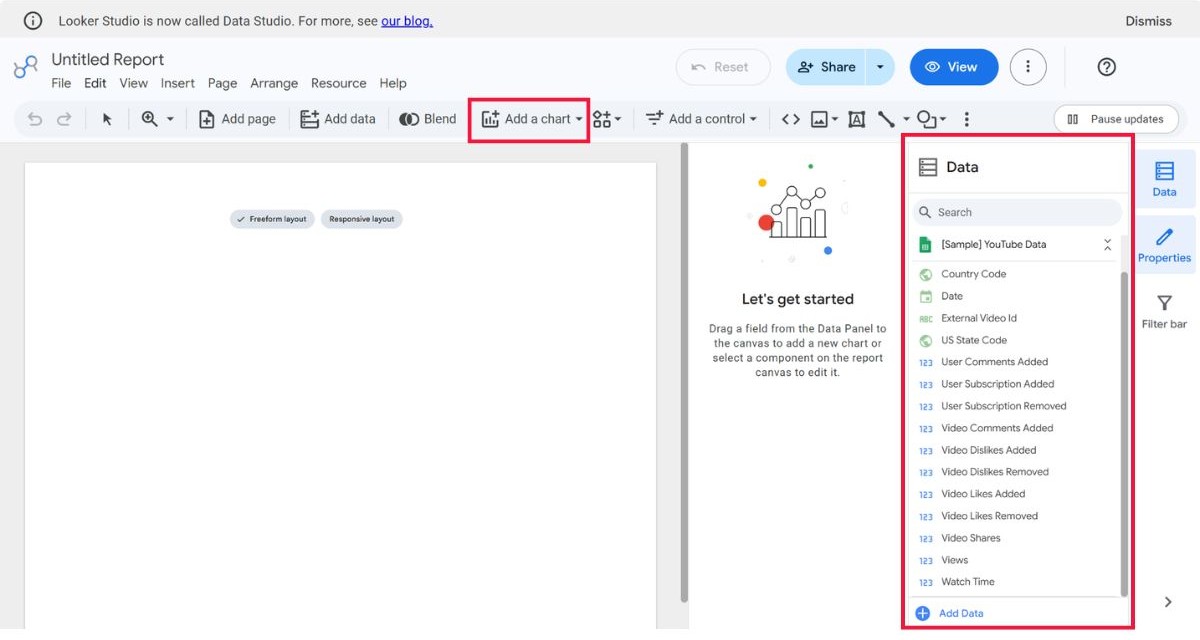Screen dimensions: 1200x640
Task: Open the View menu
Action: [133, 83]
